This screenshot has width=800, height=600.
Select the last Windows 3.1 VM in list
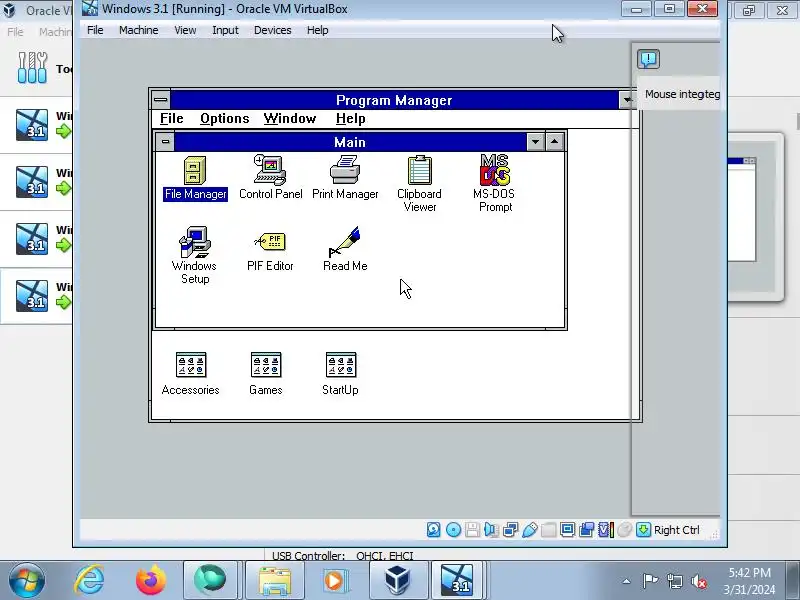[36, 295]
